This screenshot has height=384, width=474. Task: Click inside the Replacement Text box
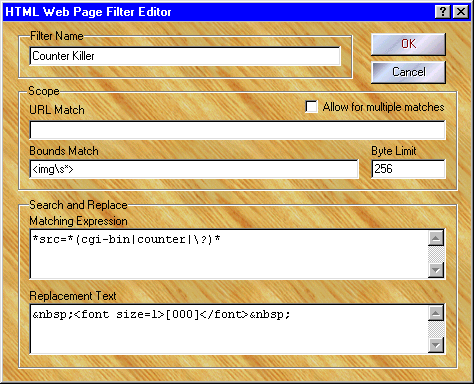coord(229,329)
